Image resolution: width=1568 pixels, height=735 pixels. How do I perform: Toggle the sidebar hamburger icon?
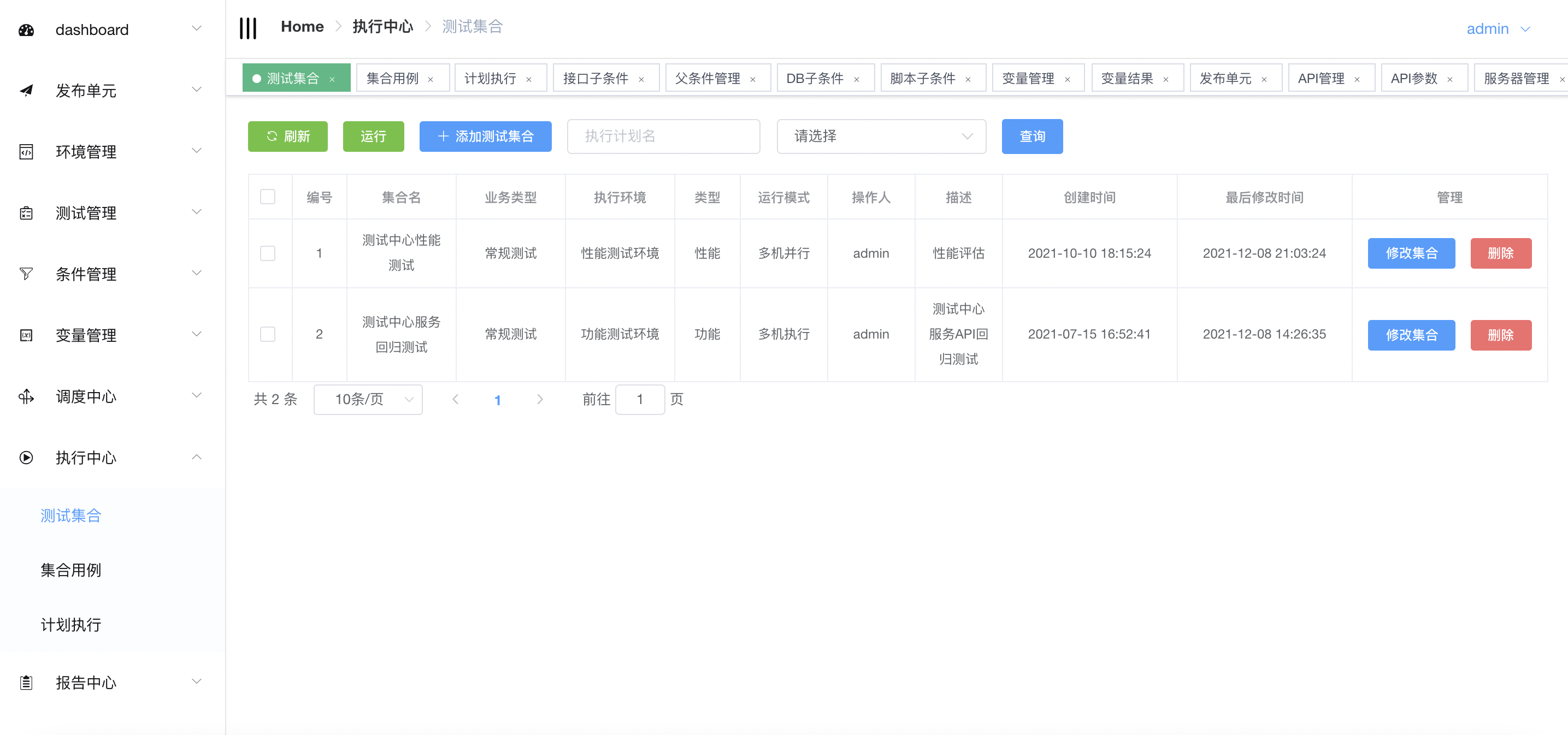point(249,28)
